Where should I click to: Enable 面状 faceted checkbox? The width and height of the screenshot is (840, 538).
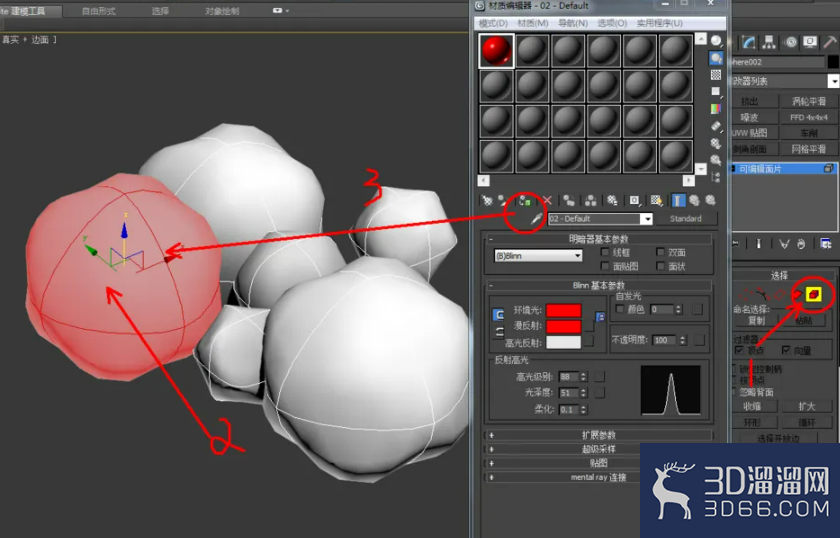pyautogui.click(x=661, y=266)
